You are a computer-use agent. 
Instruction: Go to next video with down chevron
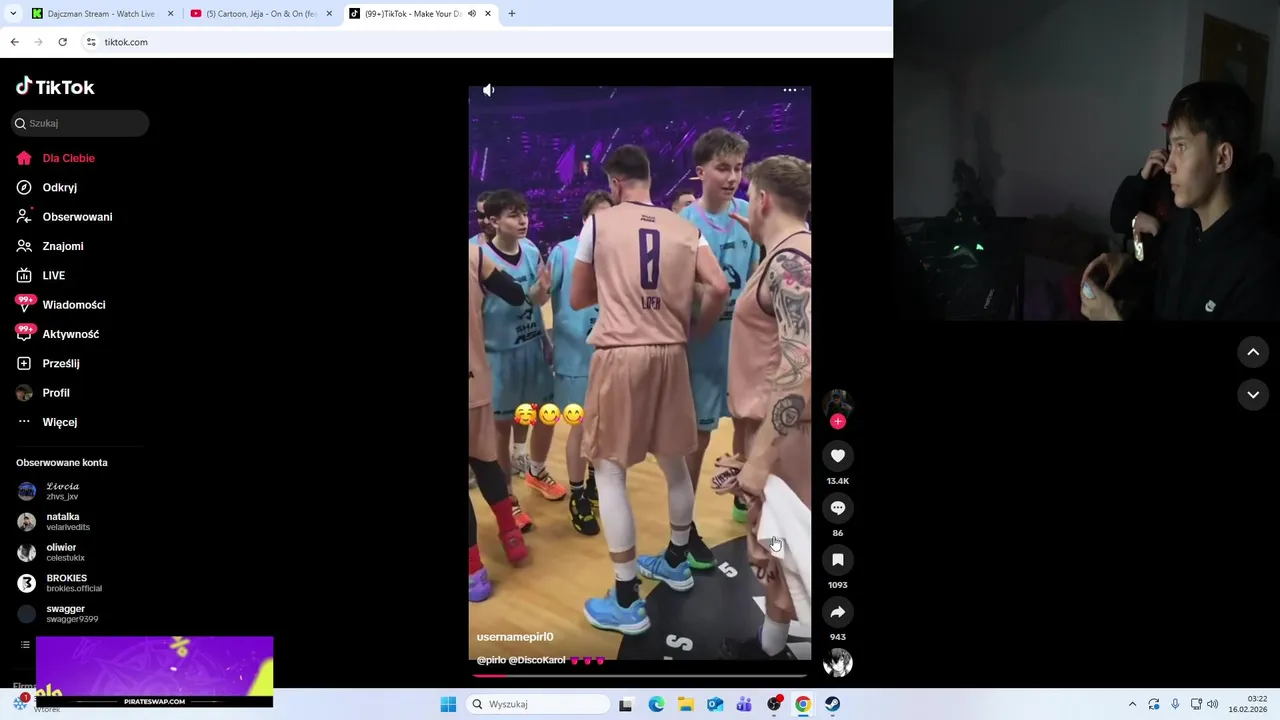[x=1253, y=394]
